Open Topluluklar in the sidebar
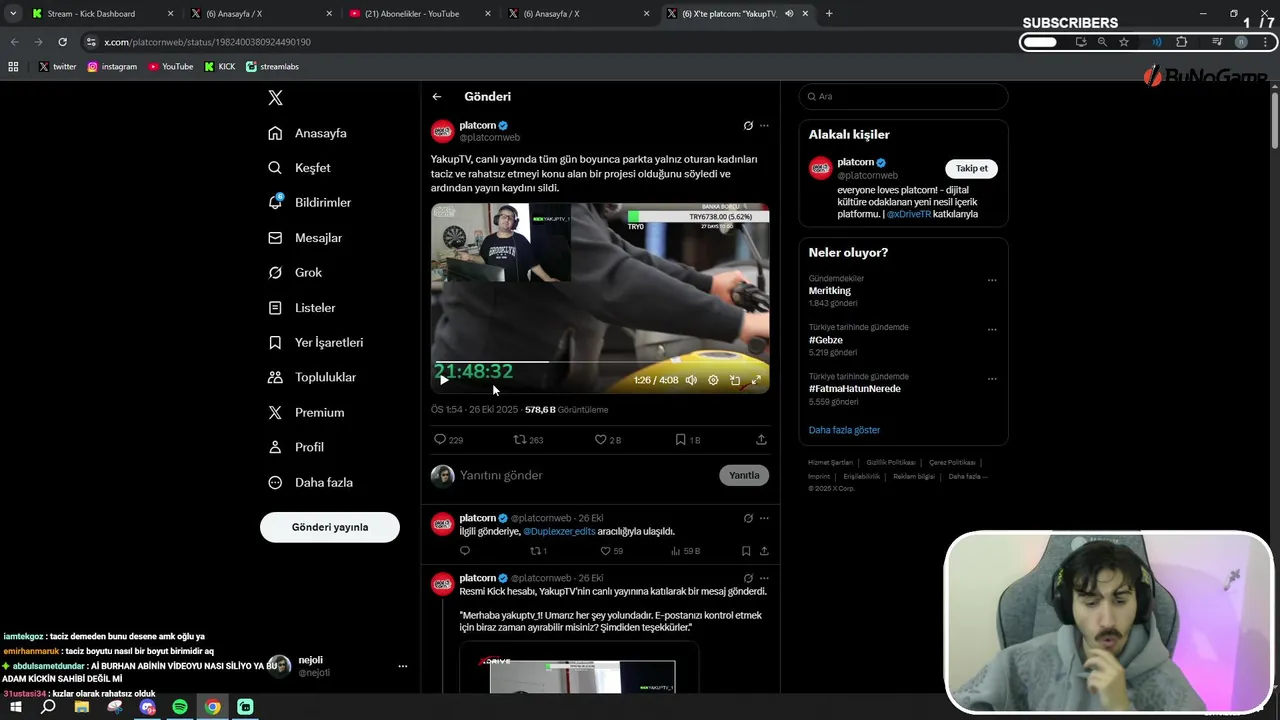The height and width of the screenshot is (720, 1280). (312, 378)
